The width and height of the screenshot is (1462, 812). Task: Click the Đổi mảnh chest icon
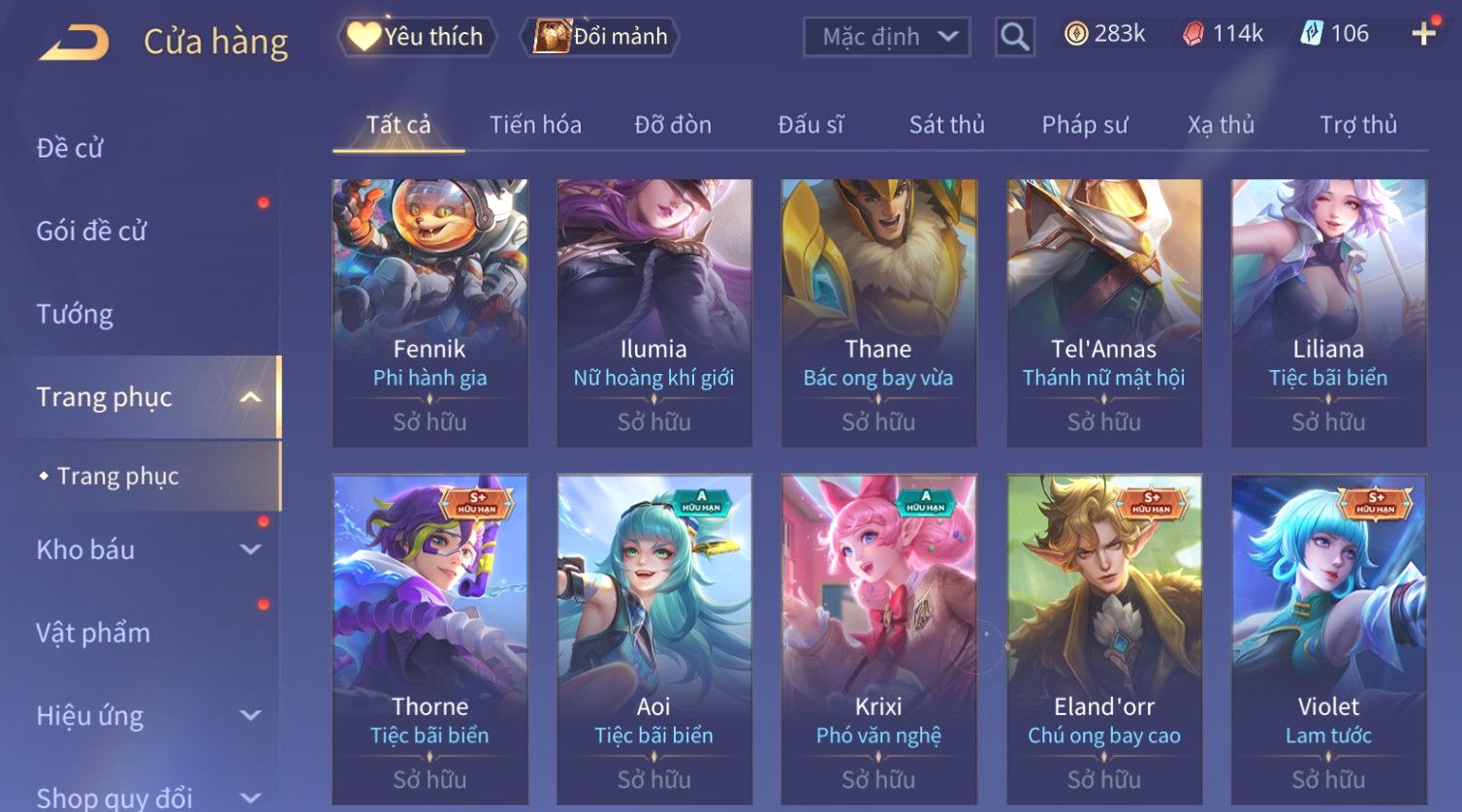(551, 37)
